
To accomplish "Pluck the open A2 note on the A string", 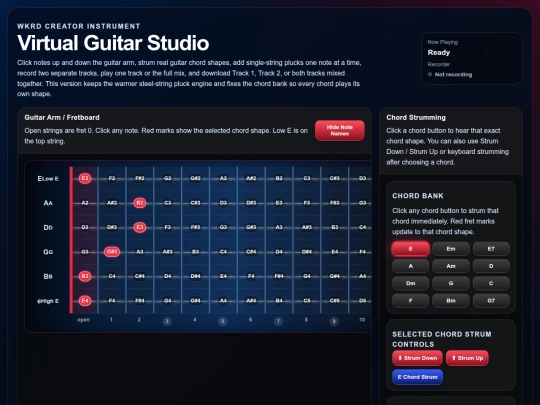I will (x=85, y=203).
